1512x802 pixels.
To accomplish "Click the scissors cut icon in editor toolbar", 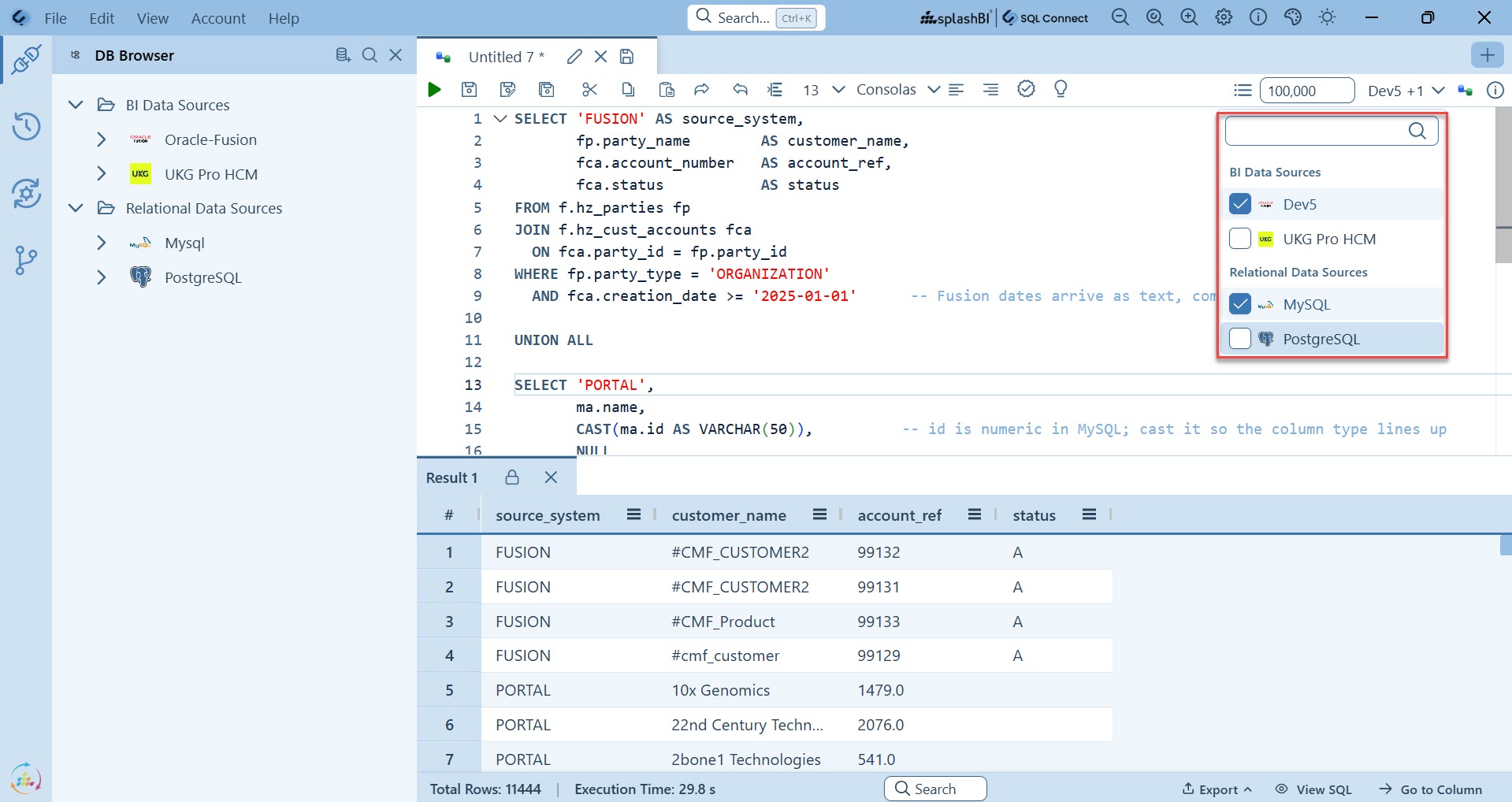I will pyautogui.click(x=589, y=90).
